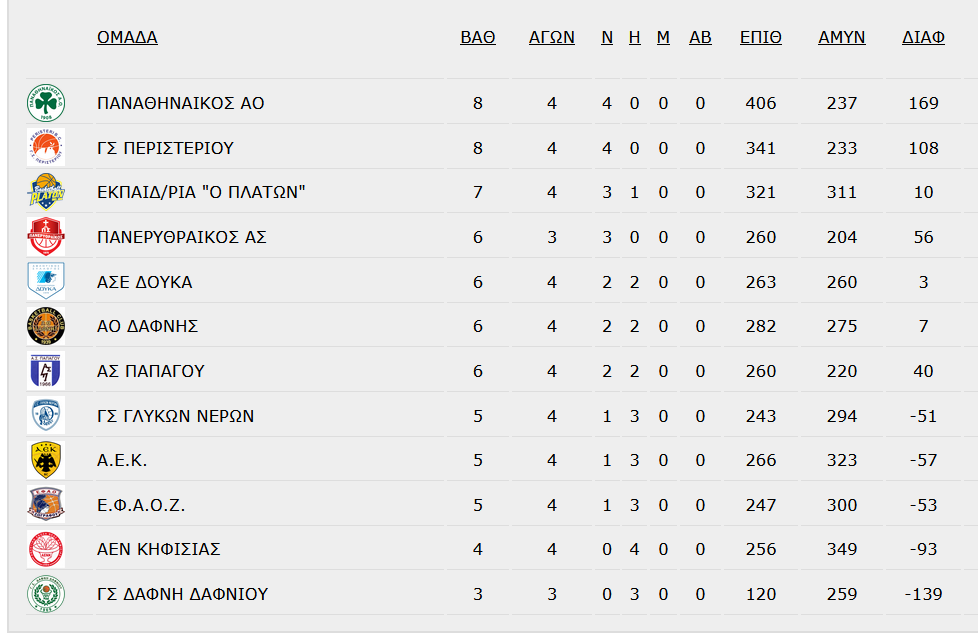Sort by ΑΓΩΝ games column header

point(551,37)
